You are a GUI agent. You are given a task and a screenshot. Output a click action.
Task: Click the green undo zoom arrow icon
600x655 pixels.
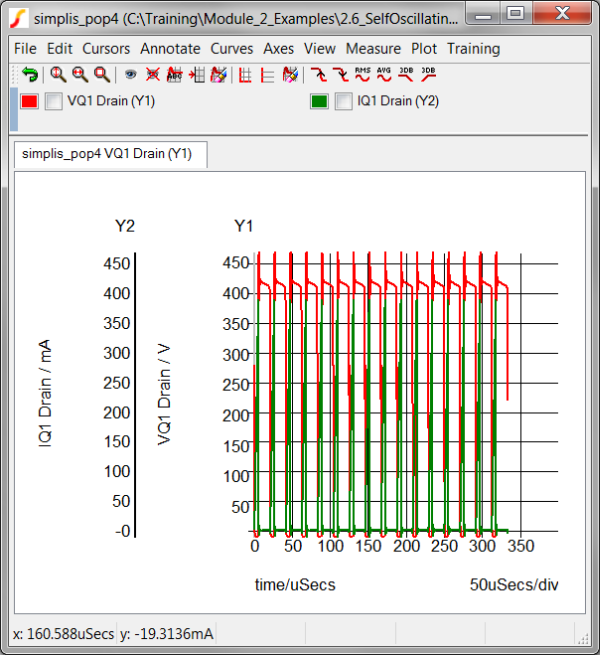tap(30, 74)
